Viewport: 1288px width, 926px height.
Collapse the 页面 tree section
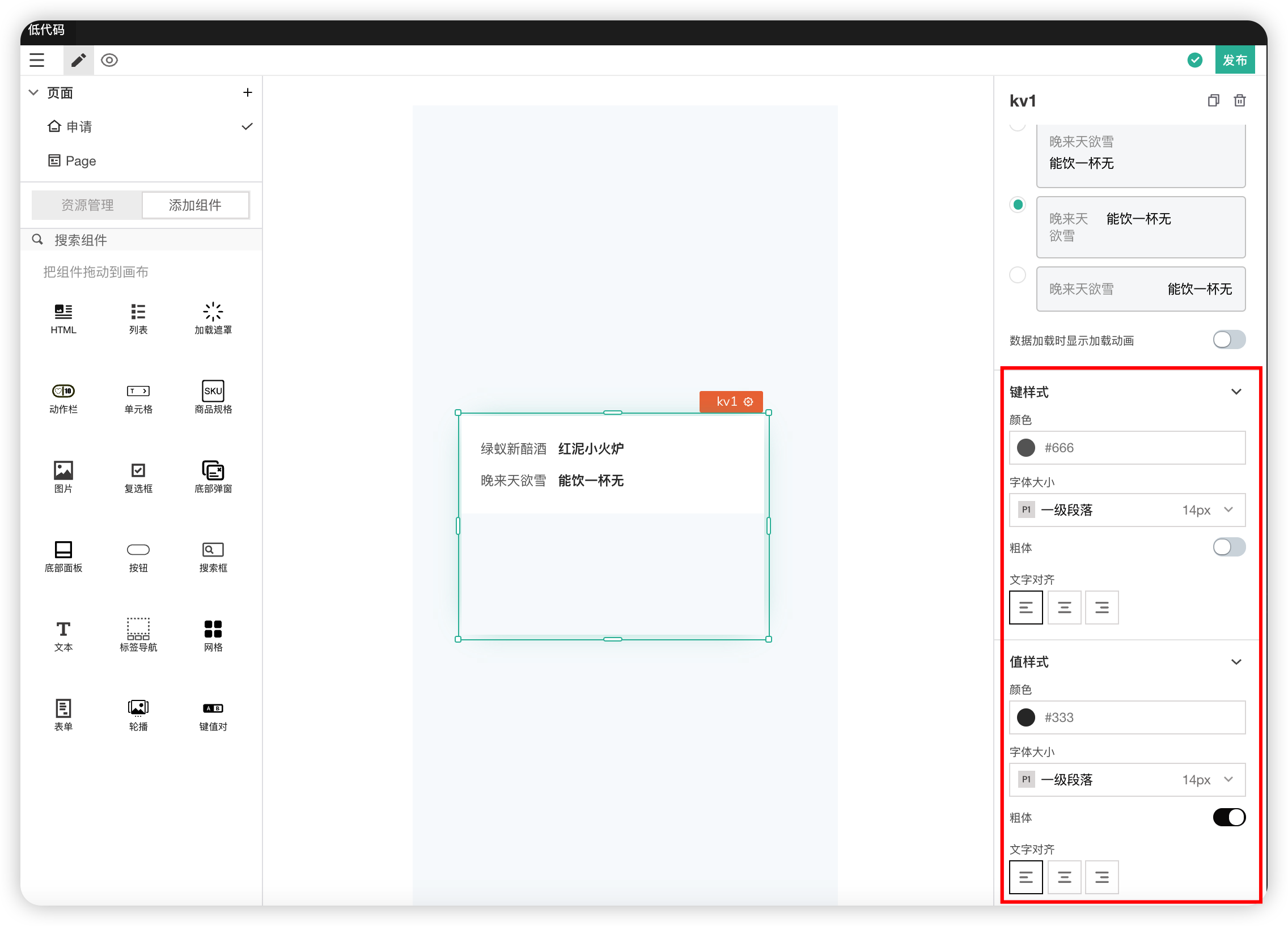point(34,92)
